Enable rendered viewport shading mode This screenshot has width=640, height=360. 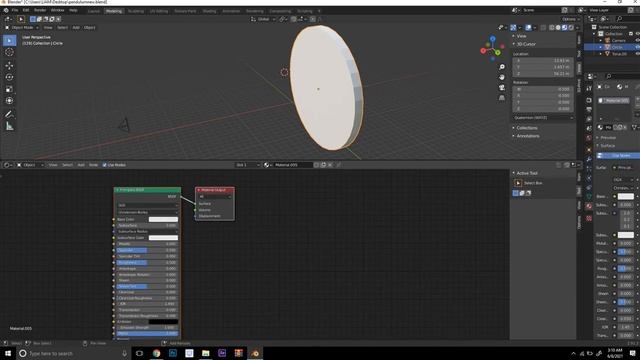(571, 27)
